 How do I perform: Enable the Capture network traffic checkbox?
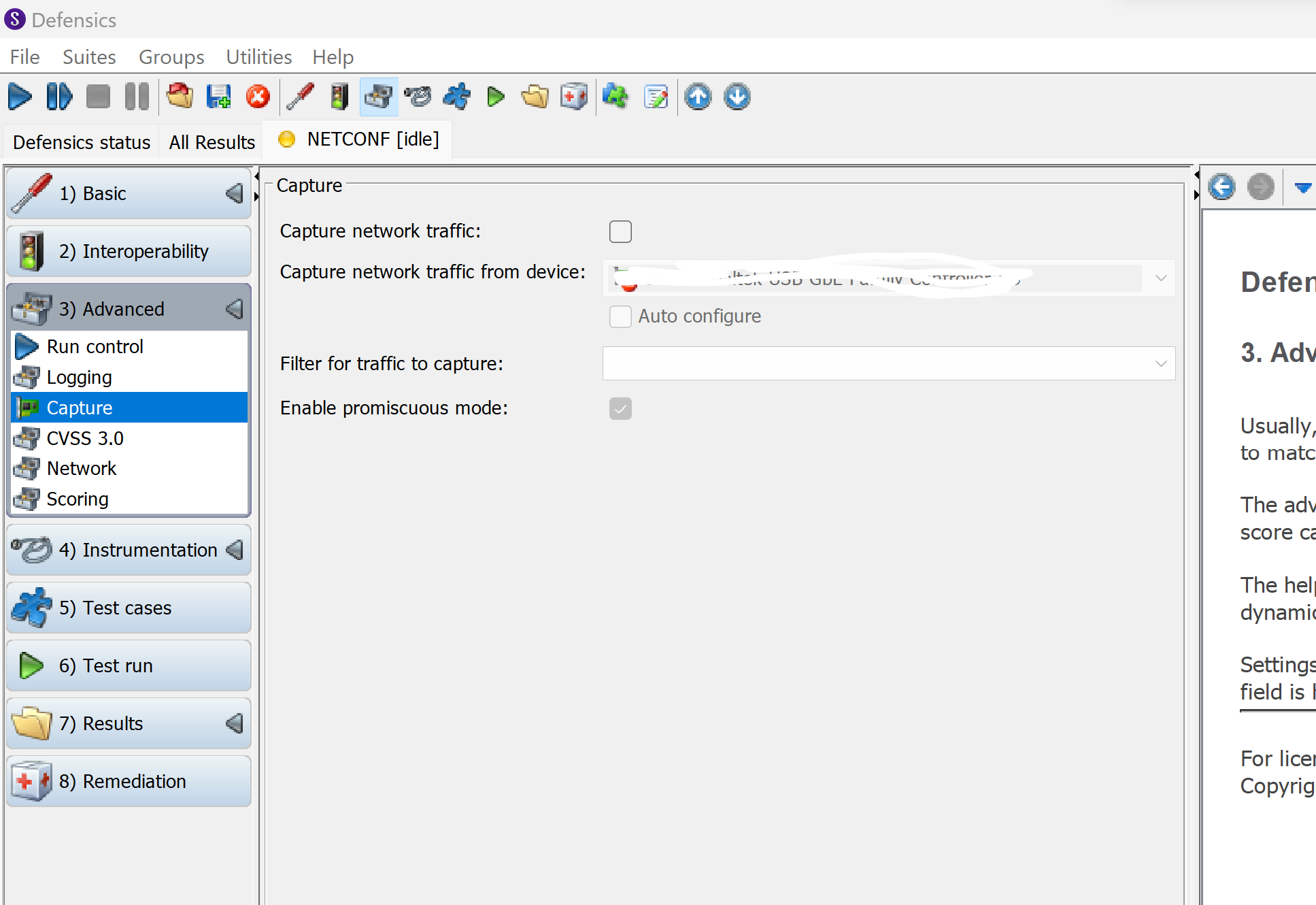(x=620, y=231)
